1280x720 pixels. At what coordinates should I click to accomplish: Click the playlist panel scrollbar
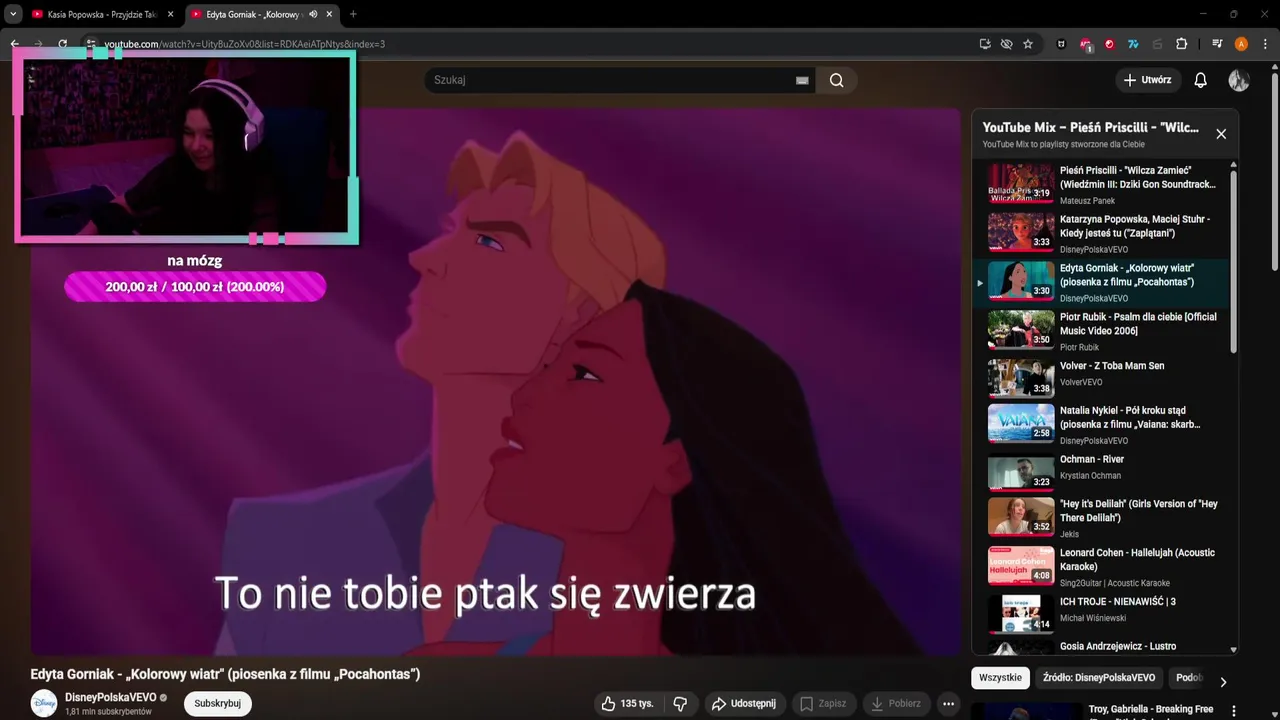[1233, 260]
